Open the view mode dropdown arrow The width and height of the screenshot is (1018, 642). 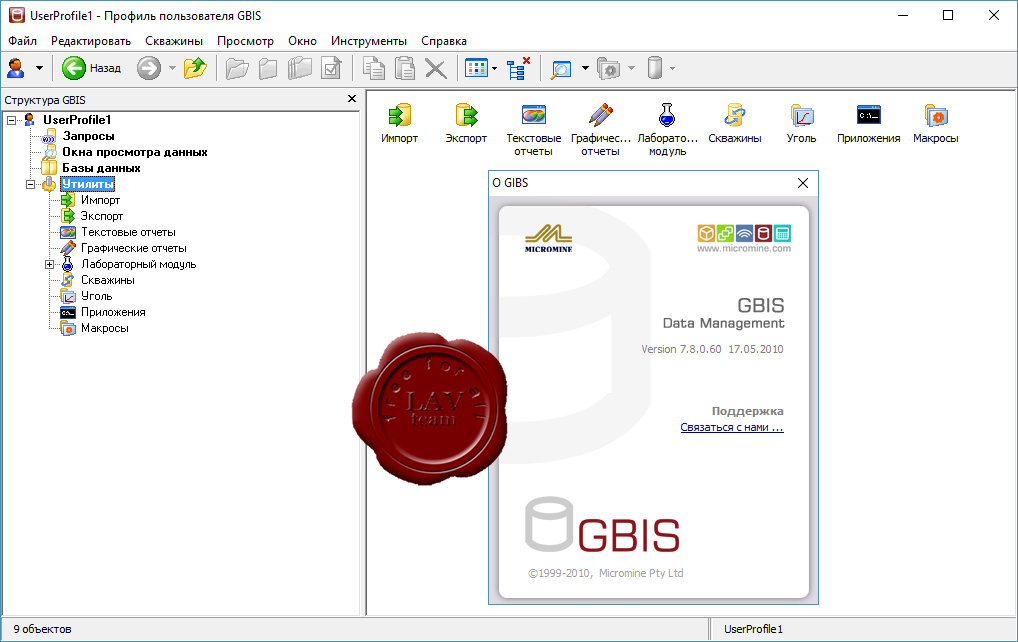pos(495,68)
